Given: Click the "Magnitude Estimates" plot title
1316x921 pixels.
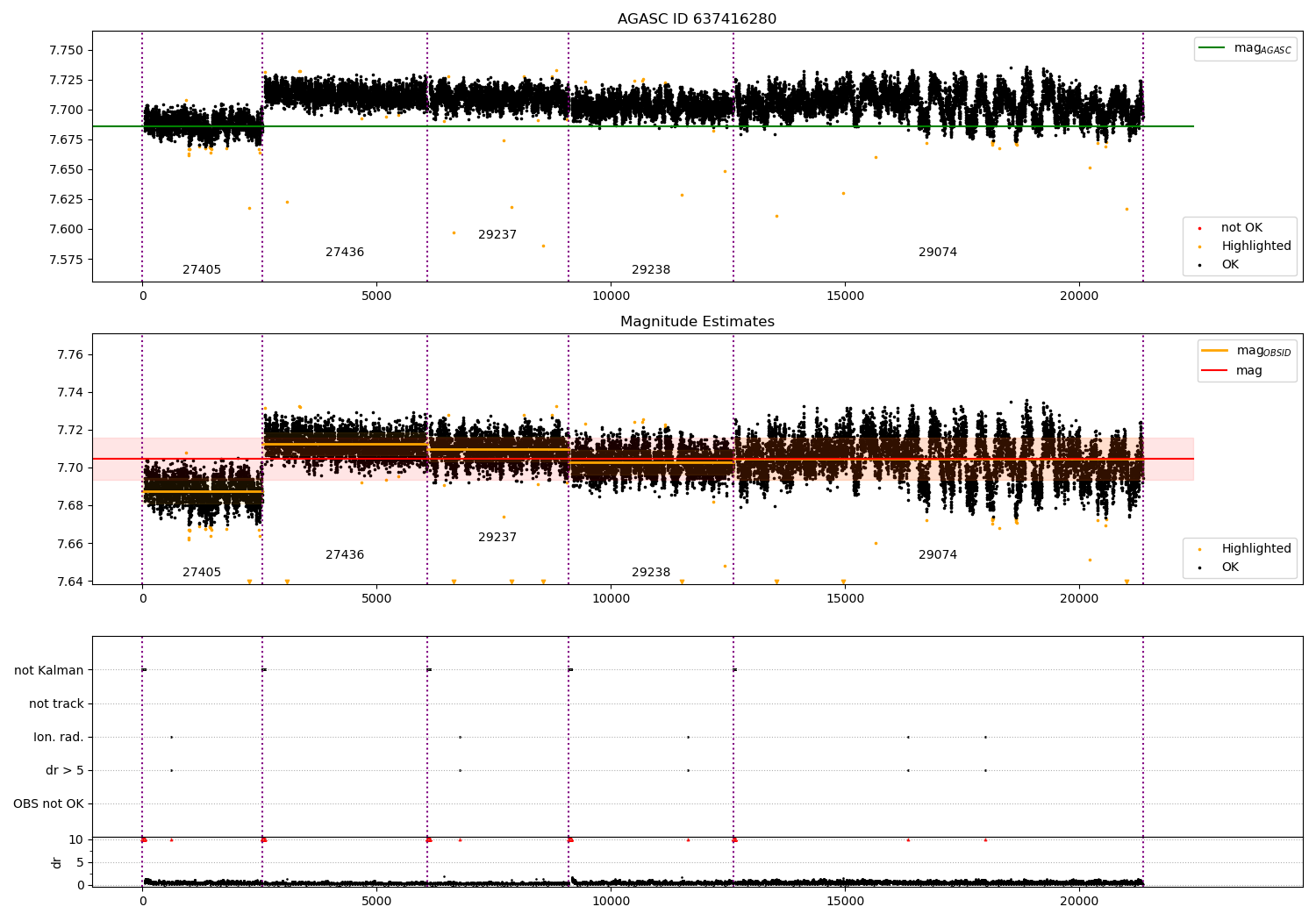Looking at the screenshot, I should tap(697, 322).
